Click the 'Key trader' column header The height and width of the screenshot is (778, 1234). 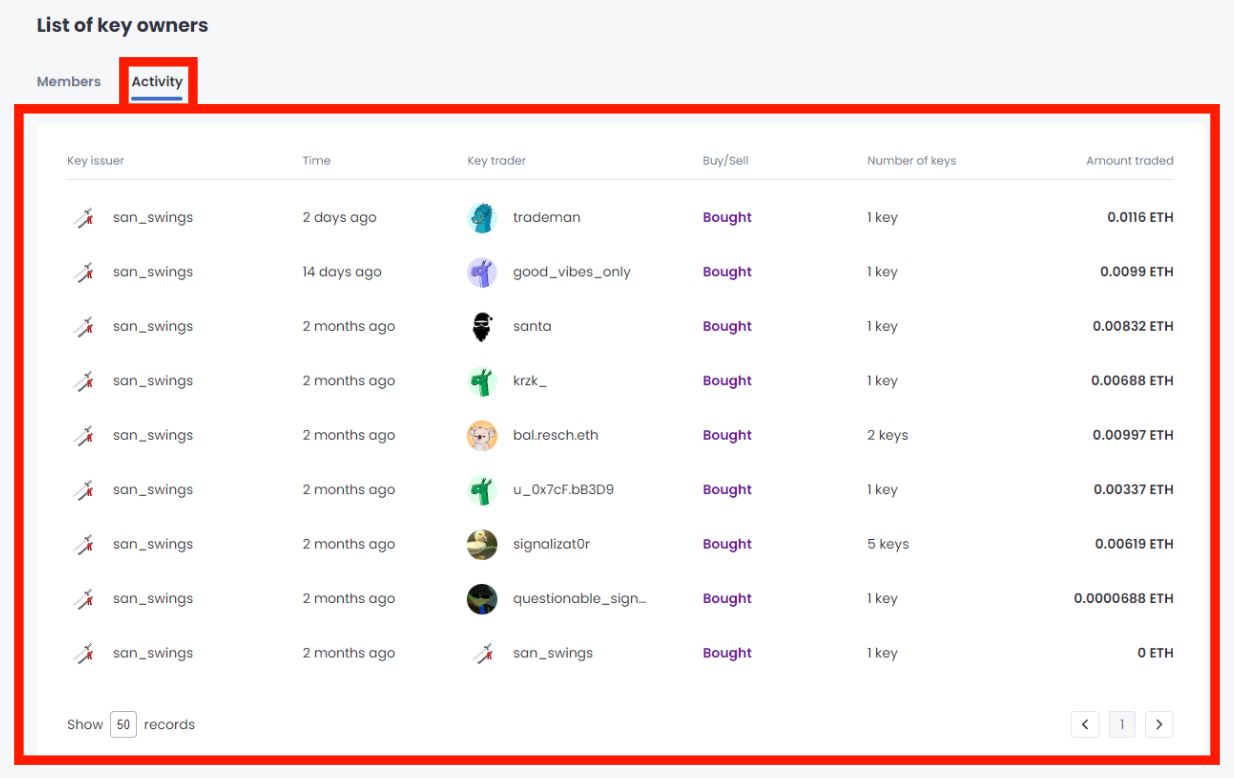click(496, 161)
